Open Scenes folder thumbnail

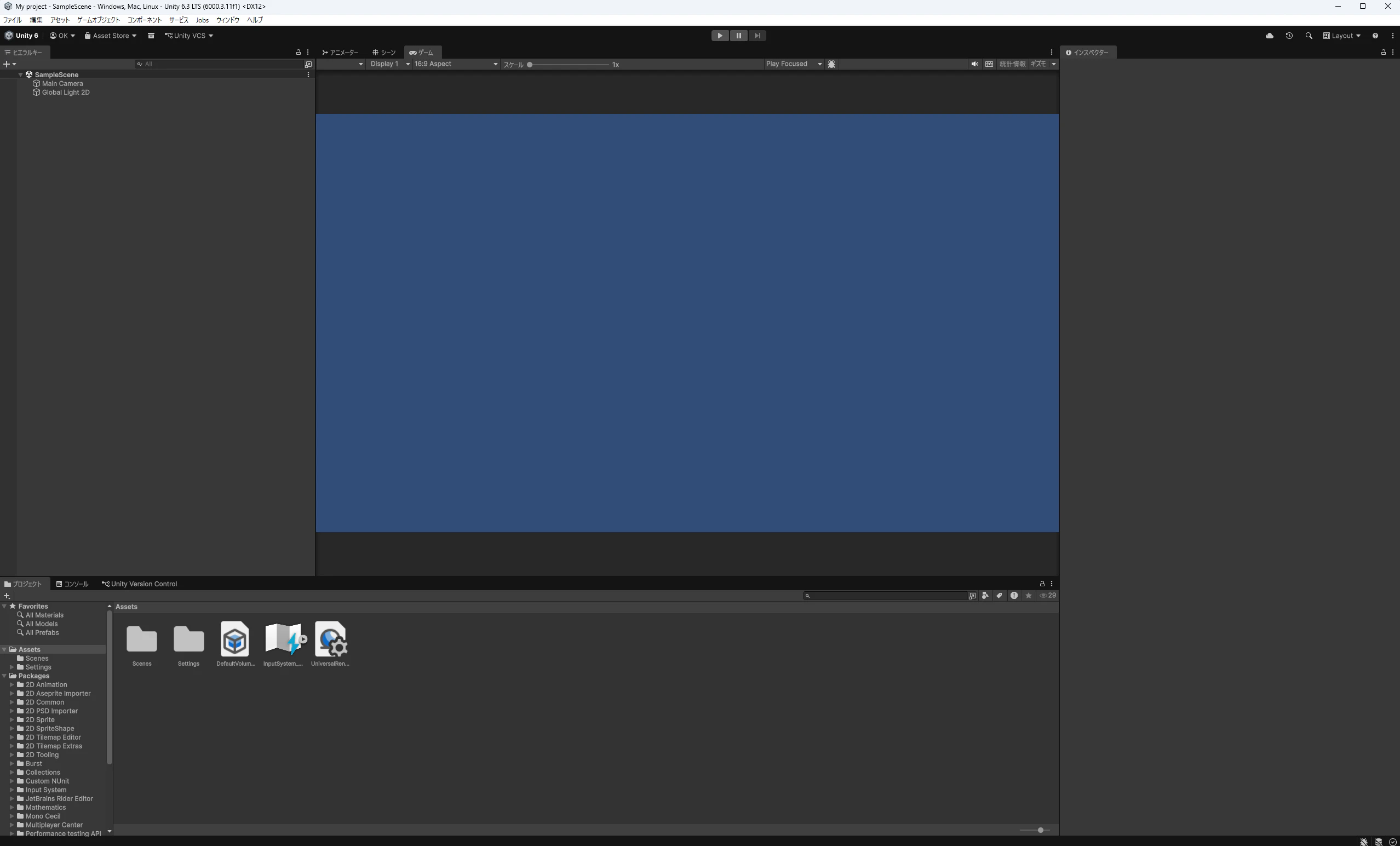pos(142,639)
